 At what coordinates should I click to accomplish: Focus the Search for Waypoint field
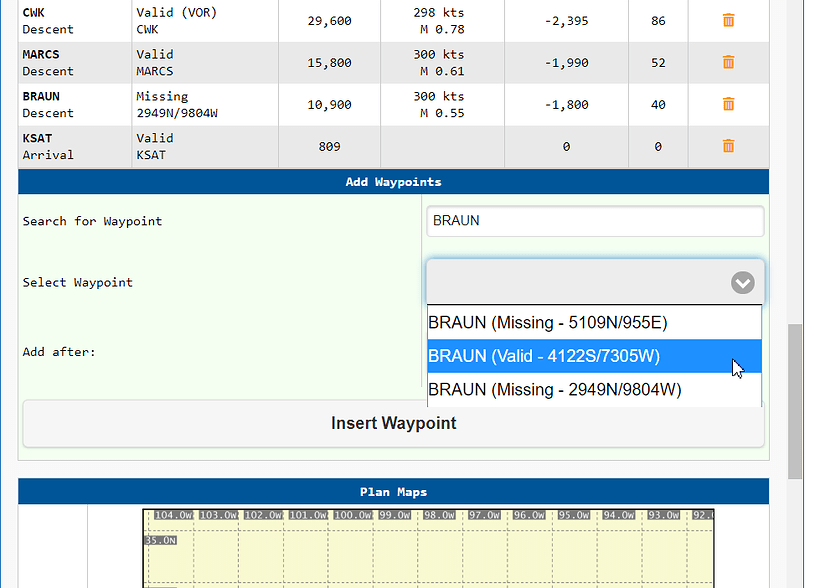coord(595,221)
